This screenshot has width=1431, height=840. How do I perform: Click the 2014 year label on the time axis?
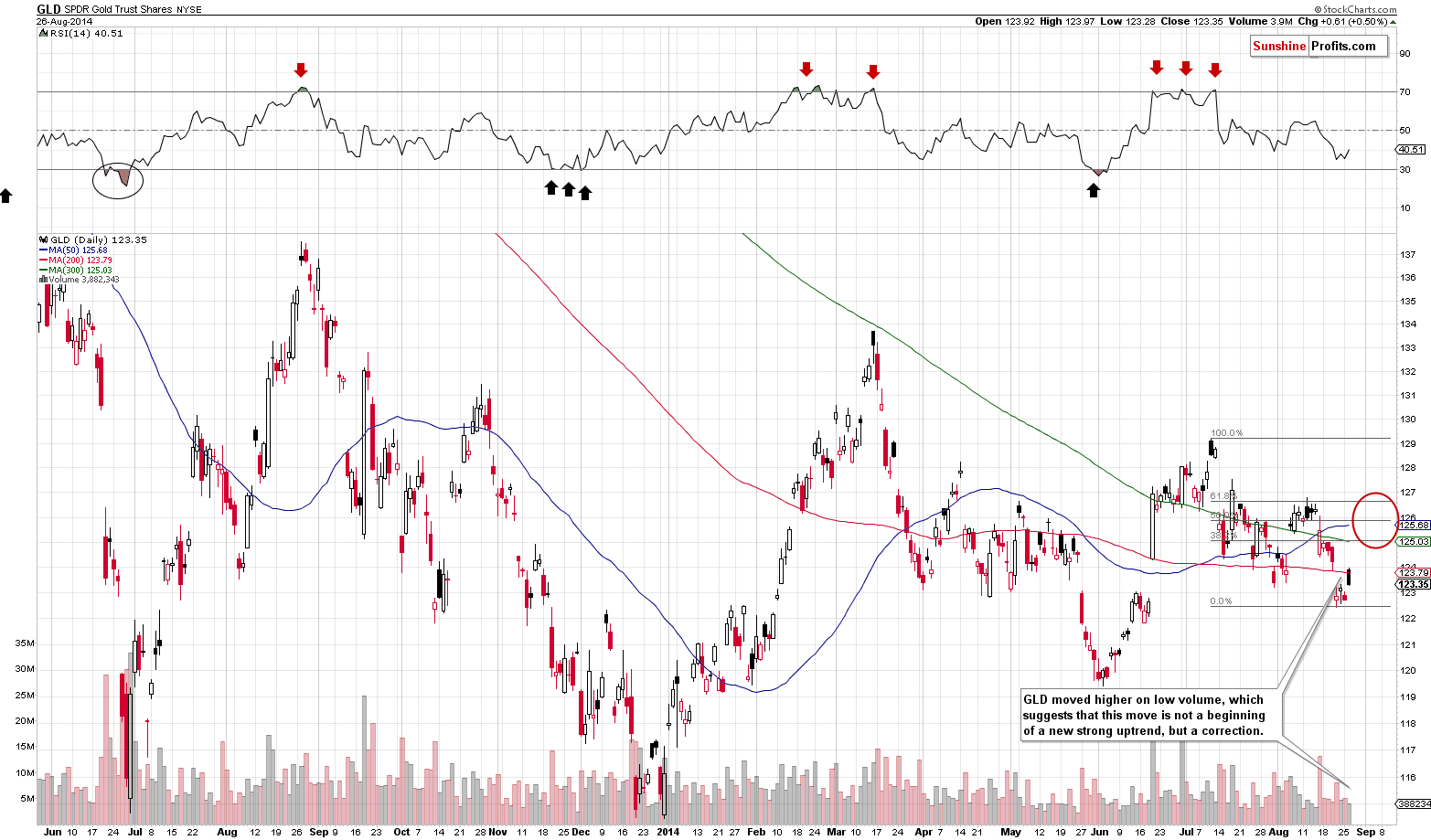(x=668, y=832)
